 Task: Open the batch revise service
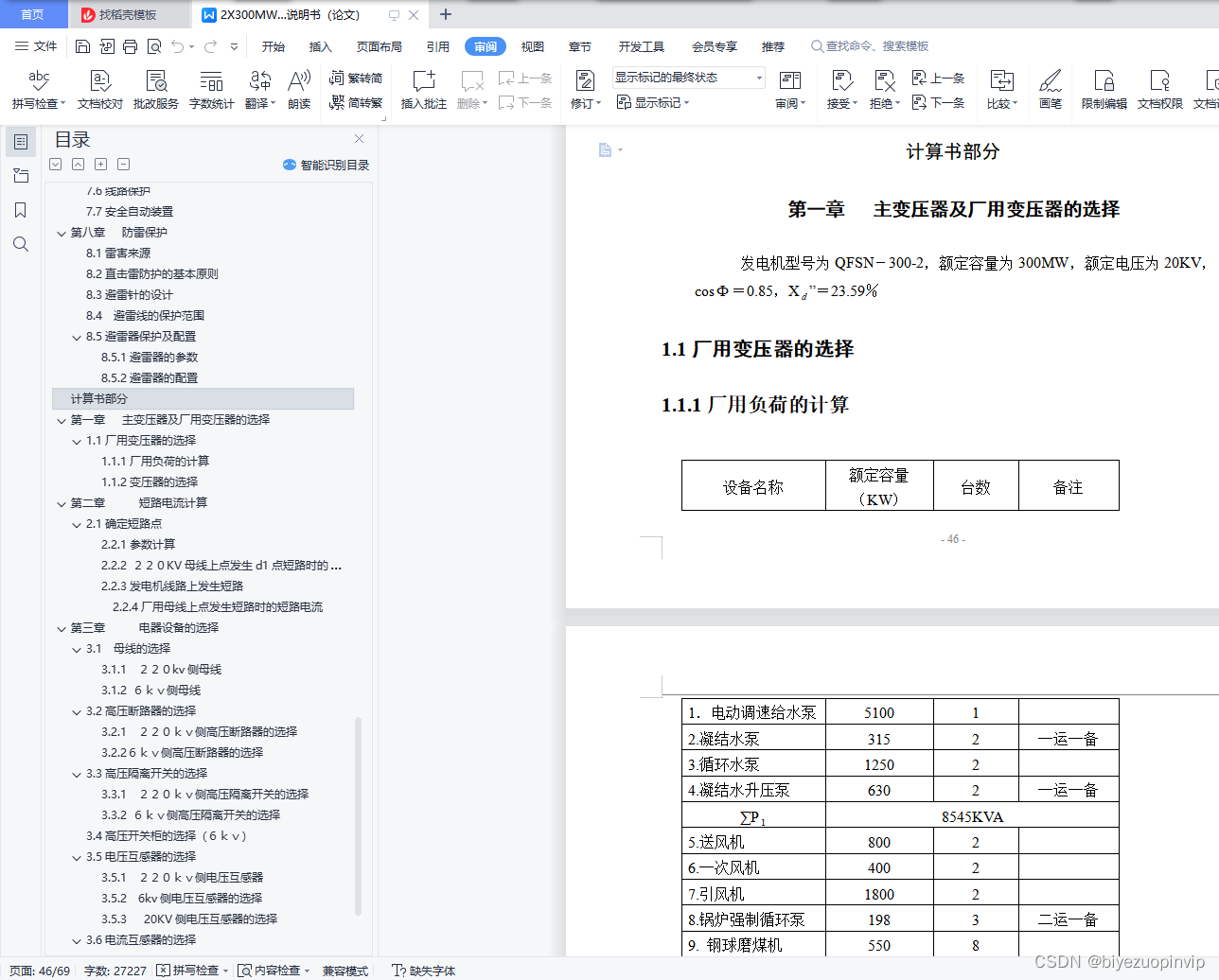[156, 90]
